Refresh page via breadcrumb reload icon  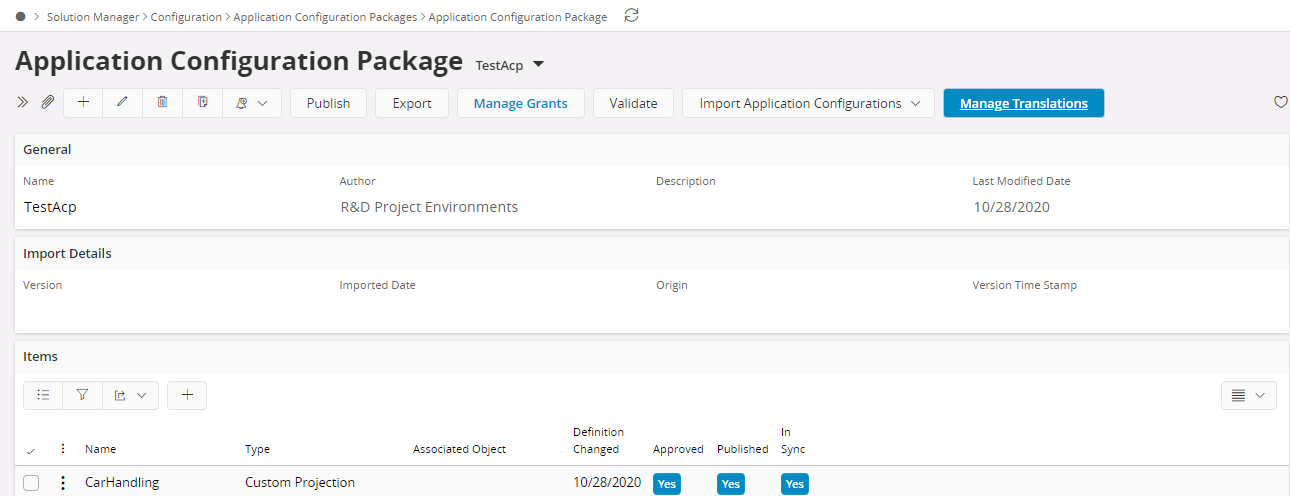631,16
